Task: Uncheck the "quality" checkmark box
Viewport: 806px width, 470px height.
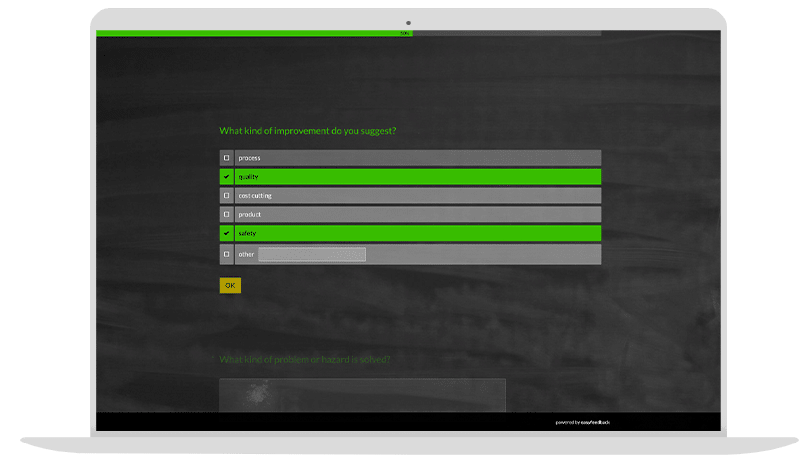Action: coord(226,177)
